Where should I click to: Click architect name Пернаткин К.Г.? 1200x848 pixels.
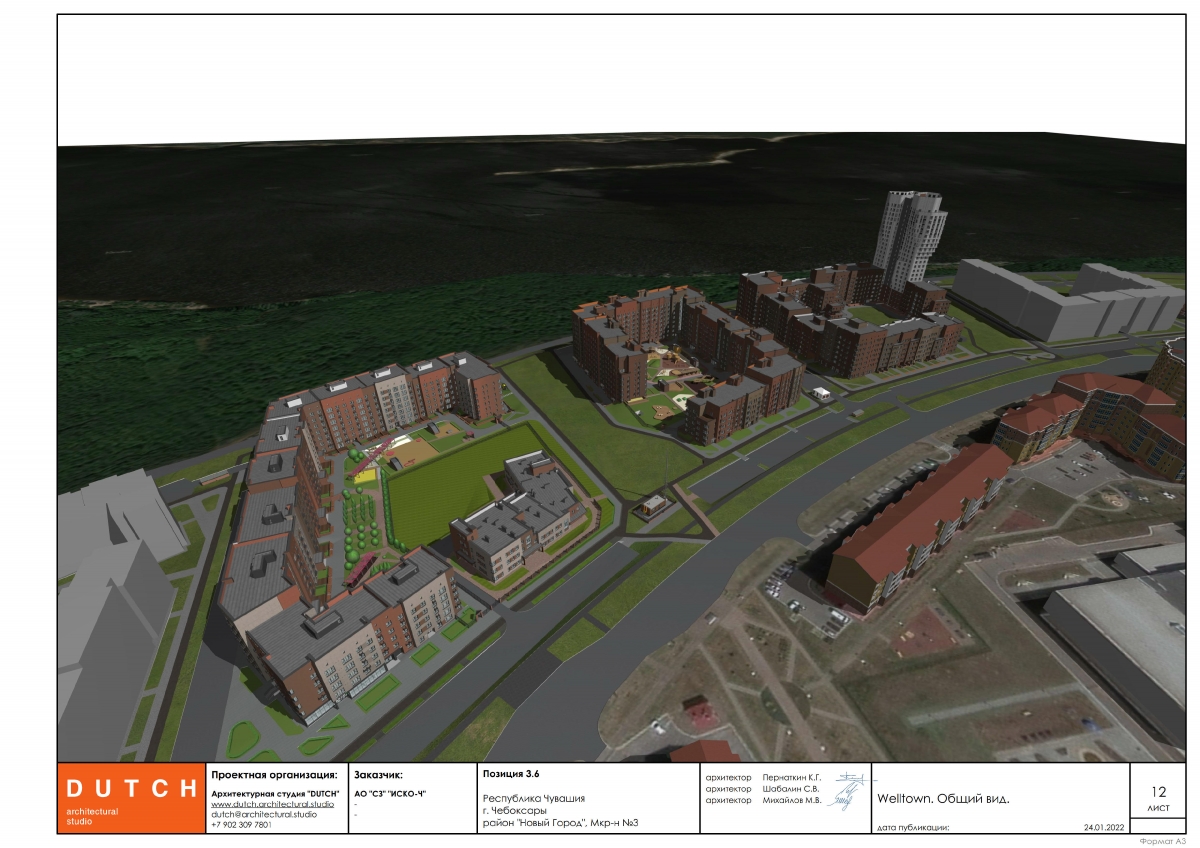point(791,777)
